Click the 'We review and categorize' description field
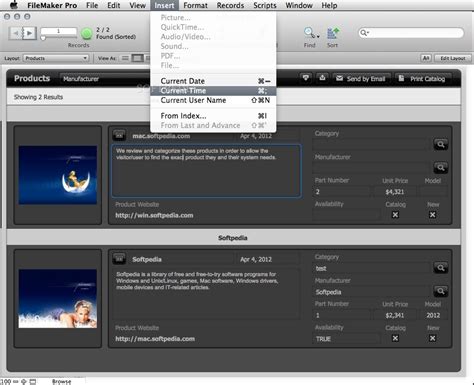Screen dimensions: 474x385 coord(206,171)
